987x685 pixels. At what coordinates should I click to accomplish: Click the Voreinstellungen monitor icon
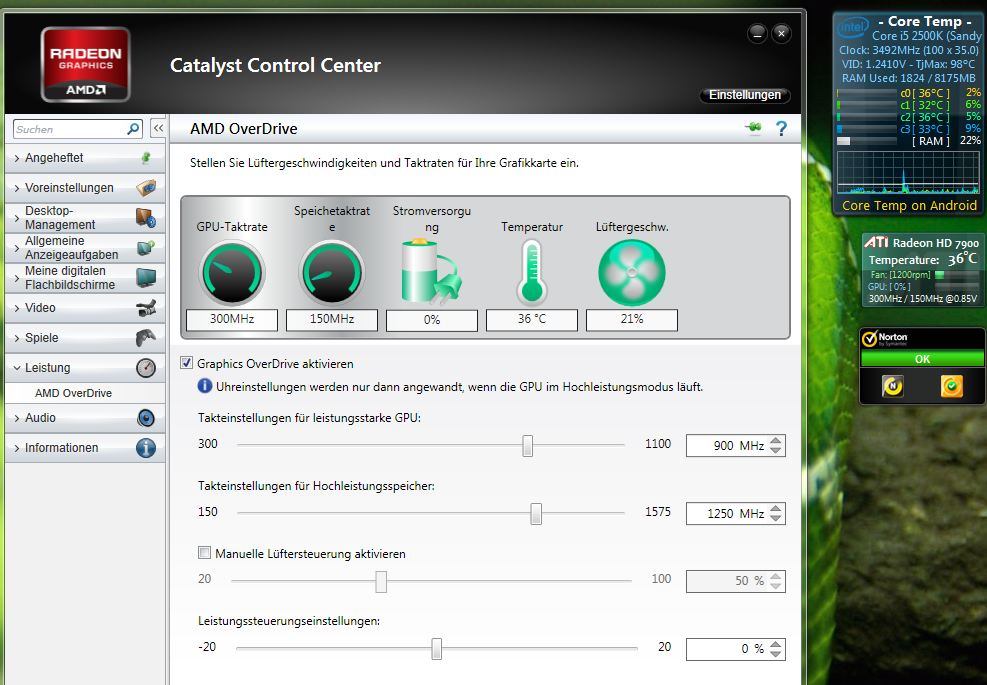(x=146, y=187)
